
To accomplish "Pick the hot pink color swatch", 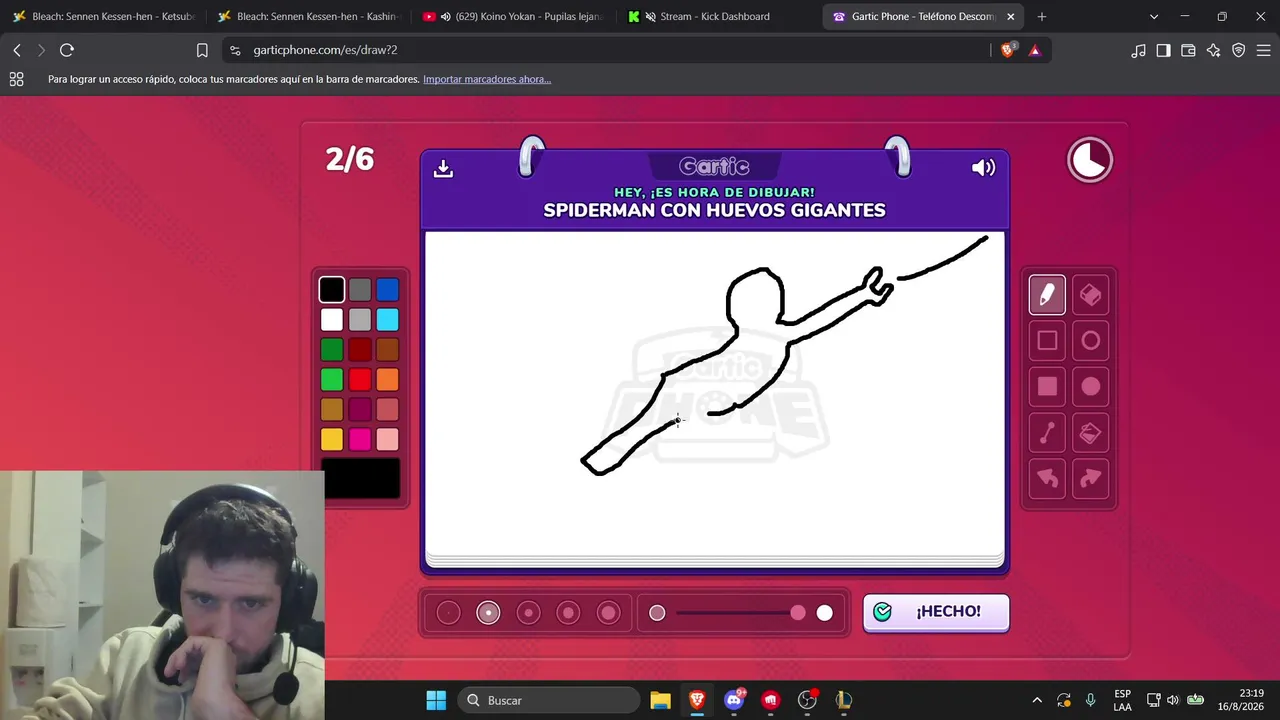I will click(x=360, y=440).
